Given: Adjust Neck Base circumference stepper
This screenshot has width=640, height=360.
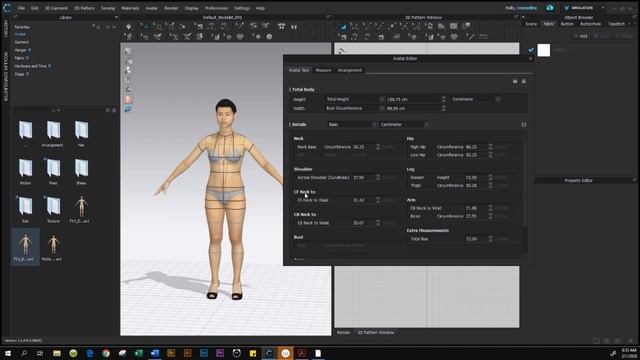Looking at the screenshot, I should 378,147.
